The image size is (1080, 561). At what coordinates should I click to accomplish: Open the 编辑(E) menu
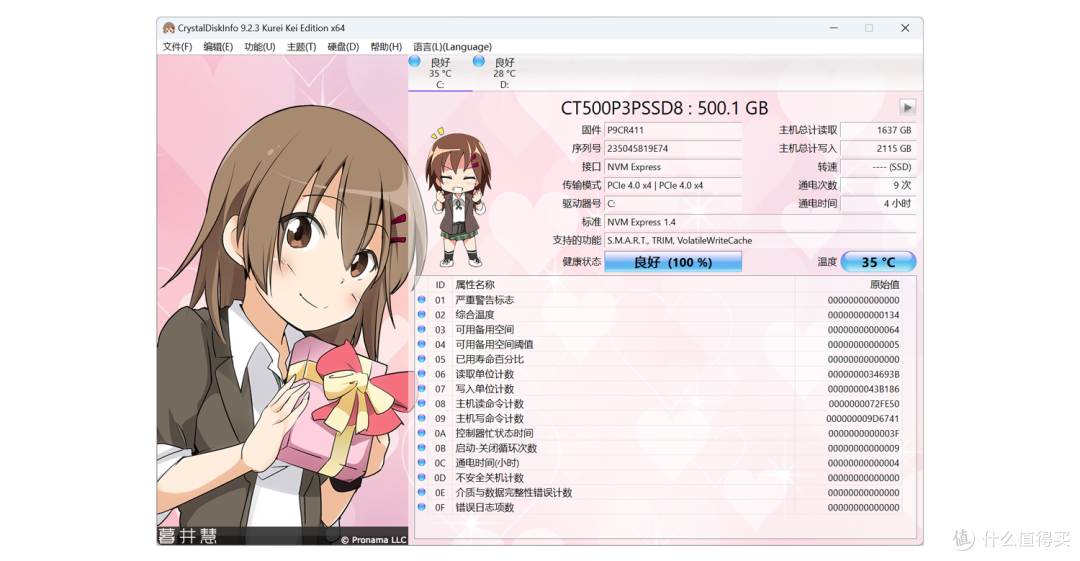click(218, 47)
